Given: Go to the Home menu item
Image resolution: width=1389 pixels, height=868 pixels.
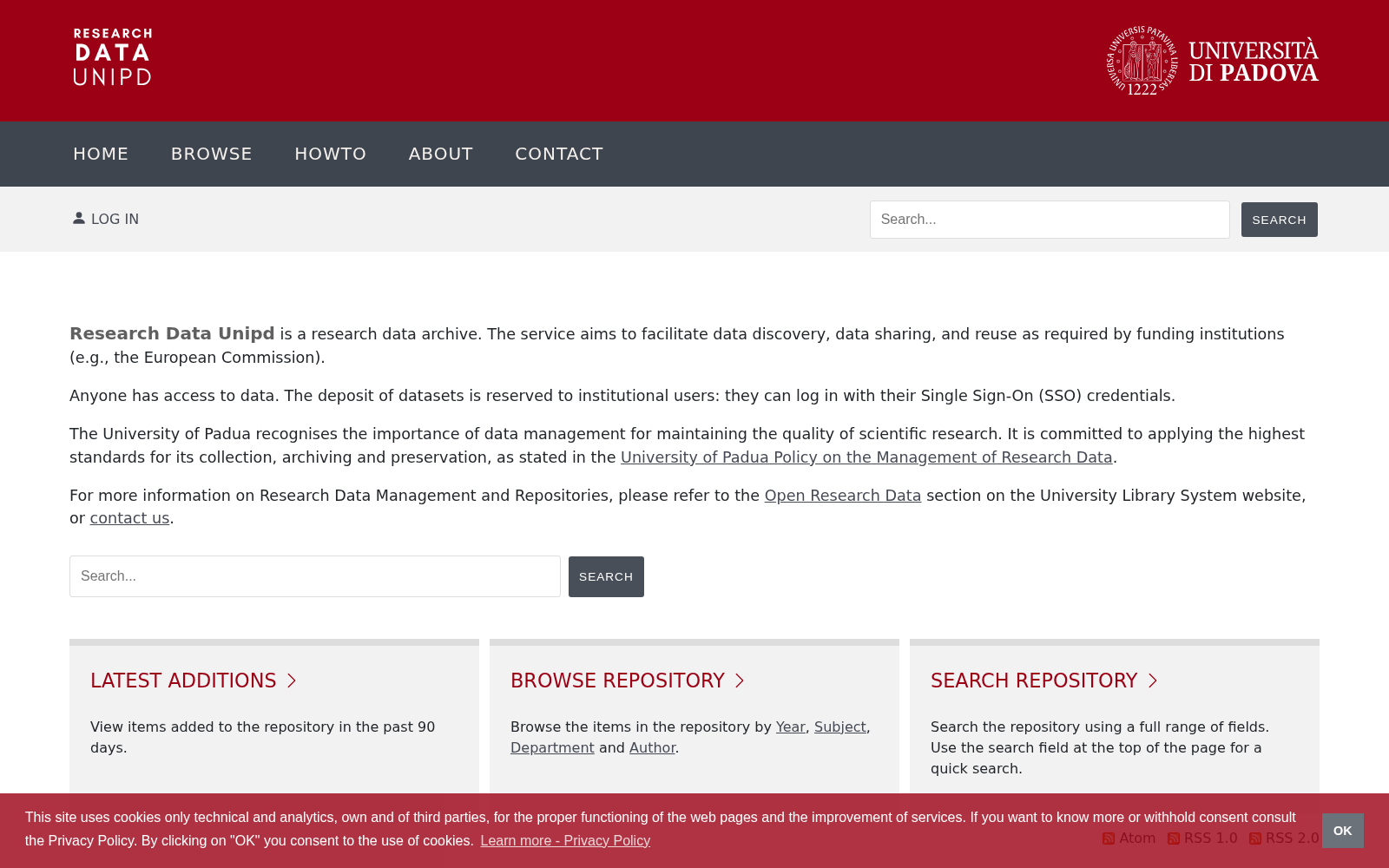Looking at the screenshot, I should [x=101, y=154].
